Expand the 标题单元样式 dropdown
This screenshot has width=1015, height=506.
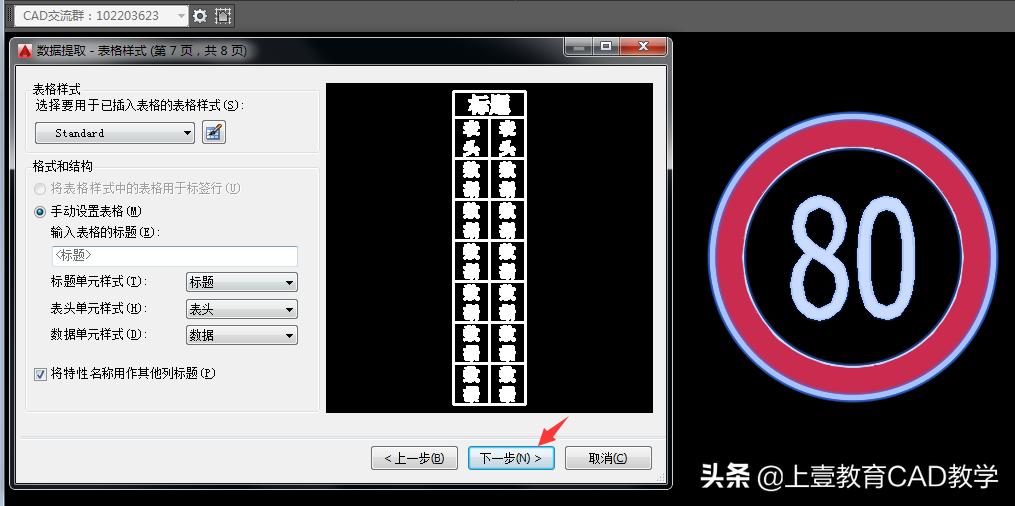click(x=241, y=282)
